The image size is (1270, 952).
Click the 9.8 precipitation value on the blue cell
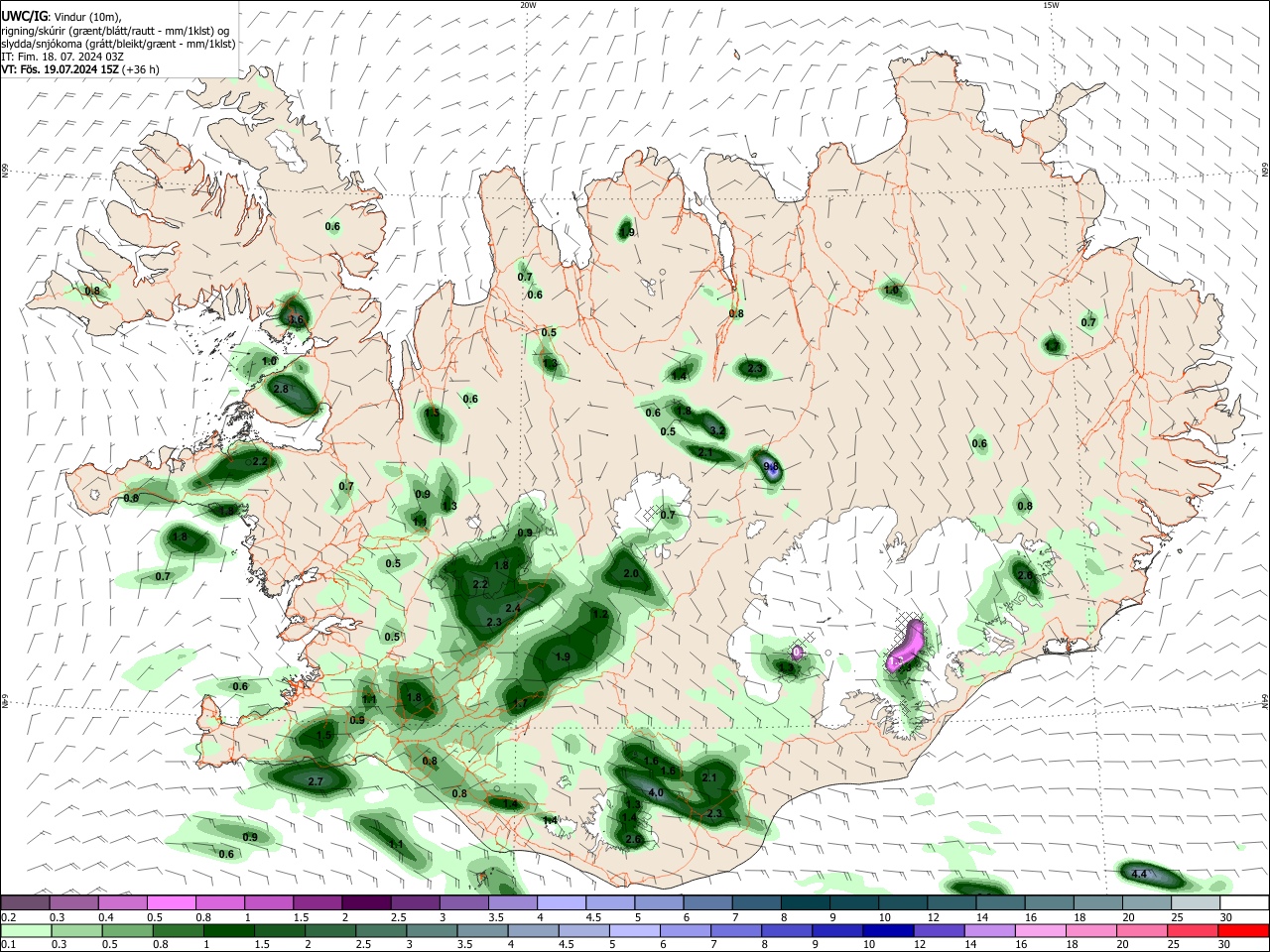(x=771, y=466)
